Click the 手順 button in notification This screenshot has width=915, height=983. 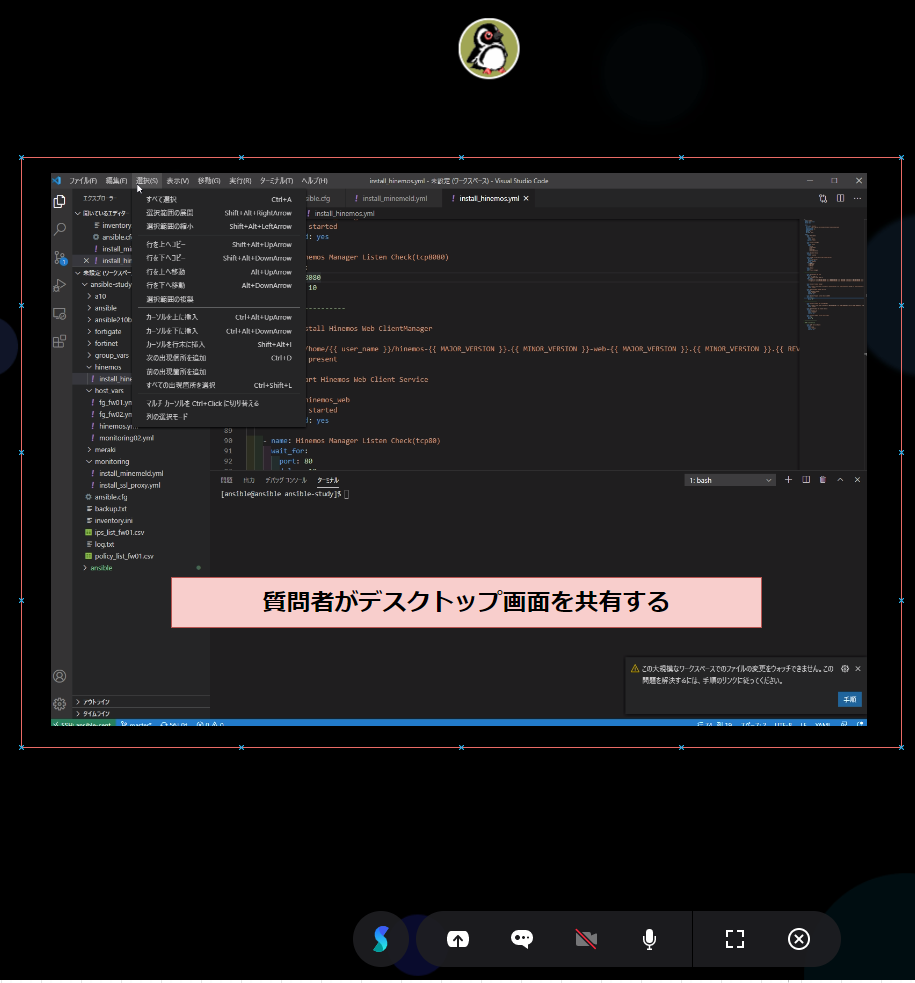(849, 700)
